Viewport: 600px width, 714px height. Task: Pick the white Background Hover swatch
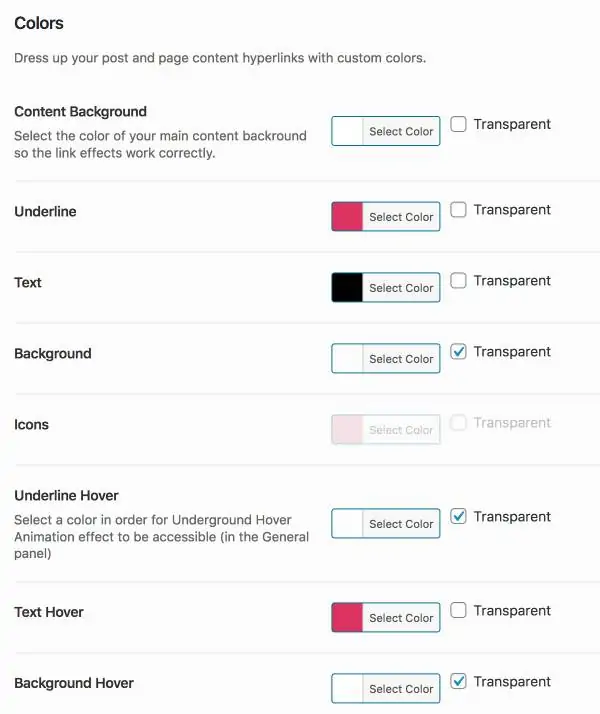click(347, 689)
